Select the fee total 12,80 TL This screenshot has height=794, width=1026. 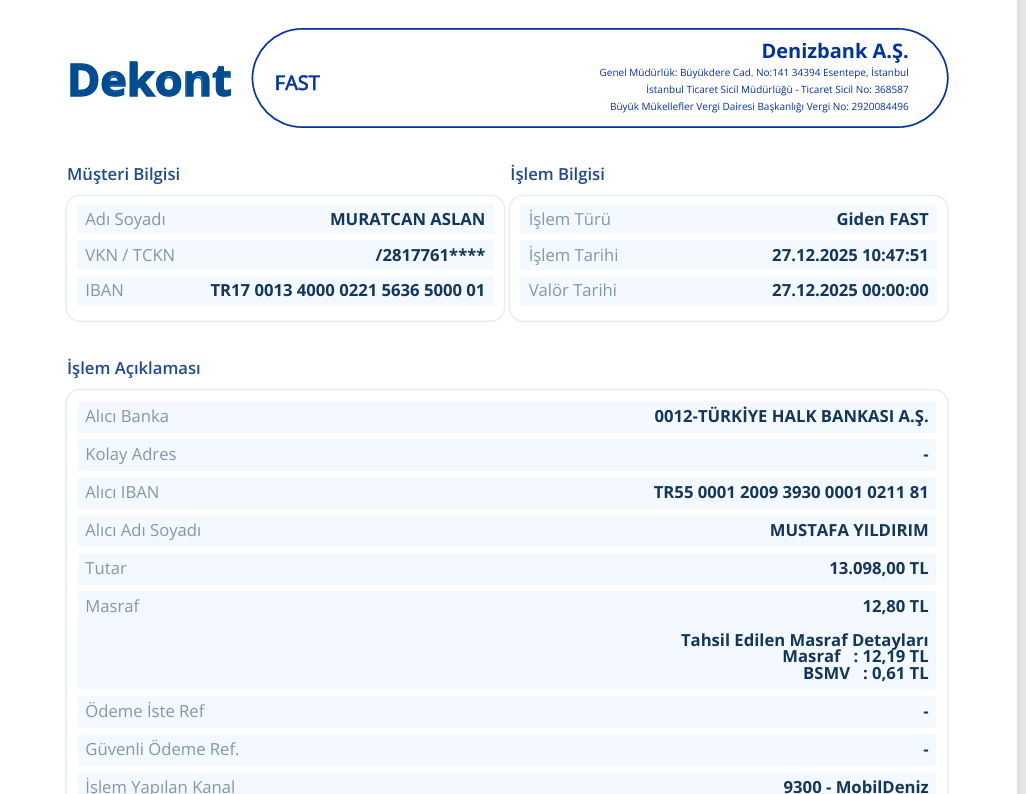[x=895, y=606]
